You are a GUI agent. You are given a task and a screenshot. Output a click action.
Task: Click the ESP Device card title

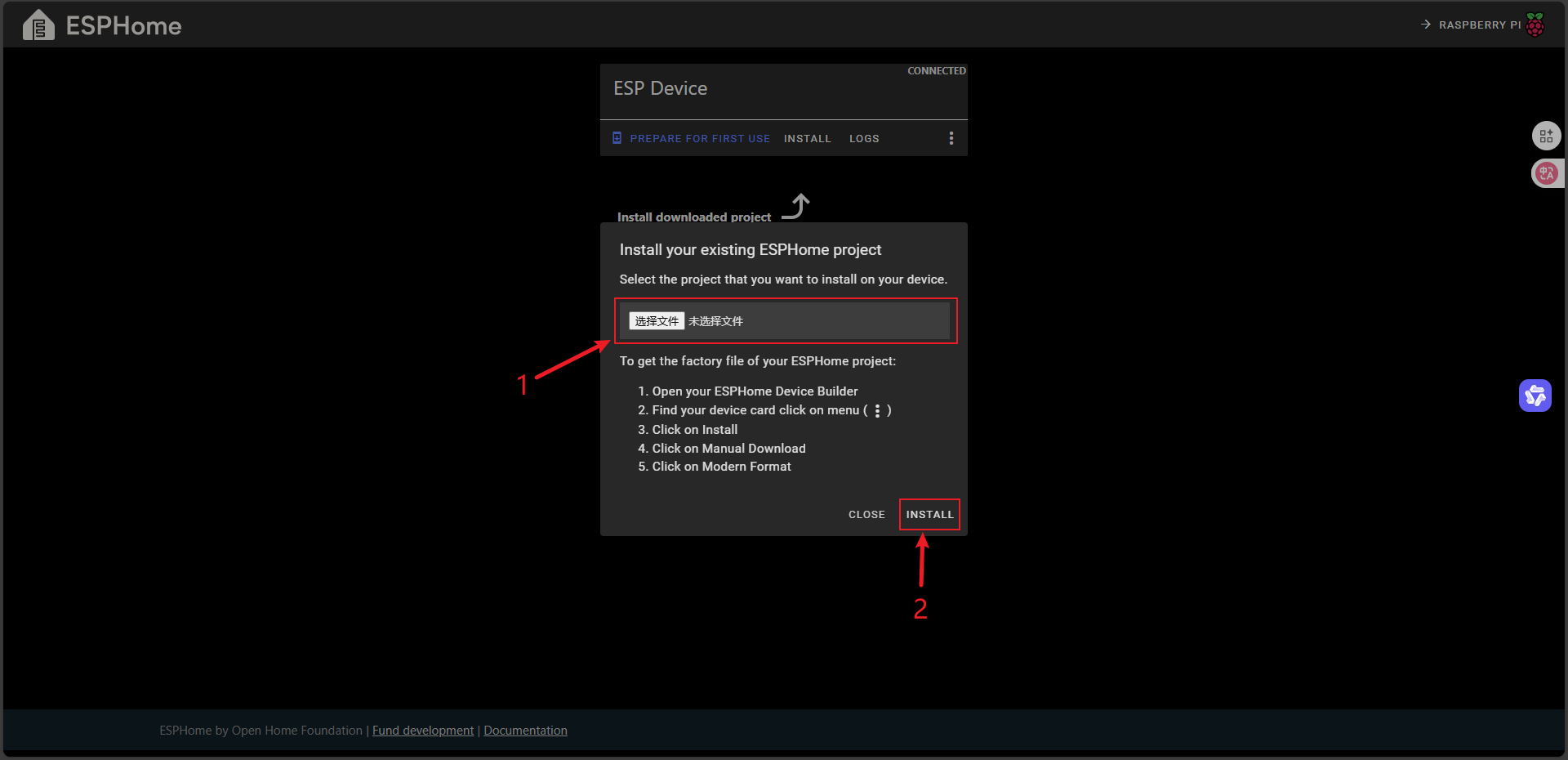(661, 88)
